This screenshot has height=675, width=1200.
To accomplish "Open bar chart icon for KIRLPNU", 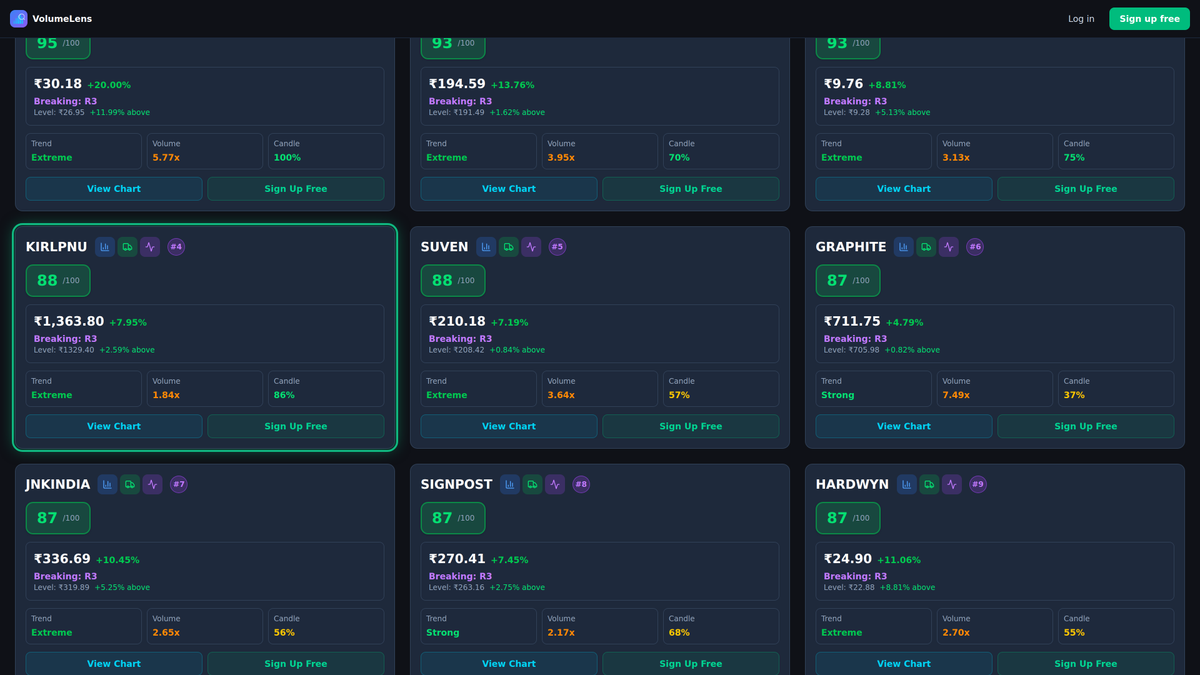I will (x=105, y=247).
